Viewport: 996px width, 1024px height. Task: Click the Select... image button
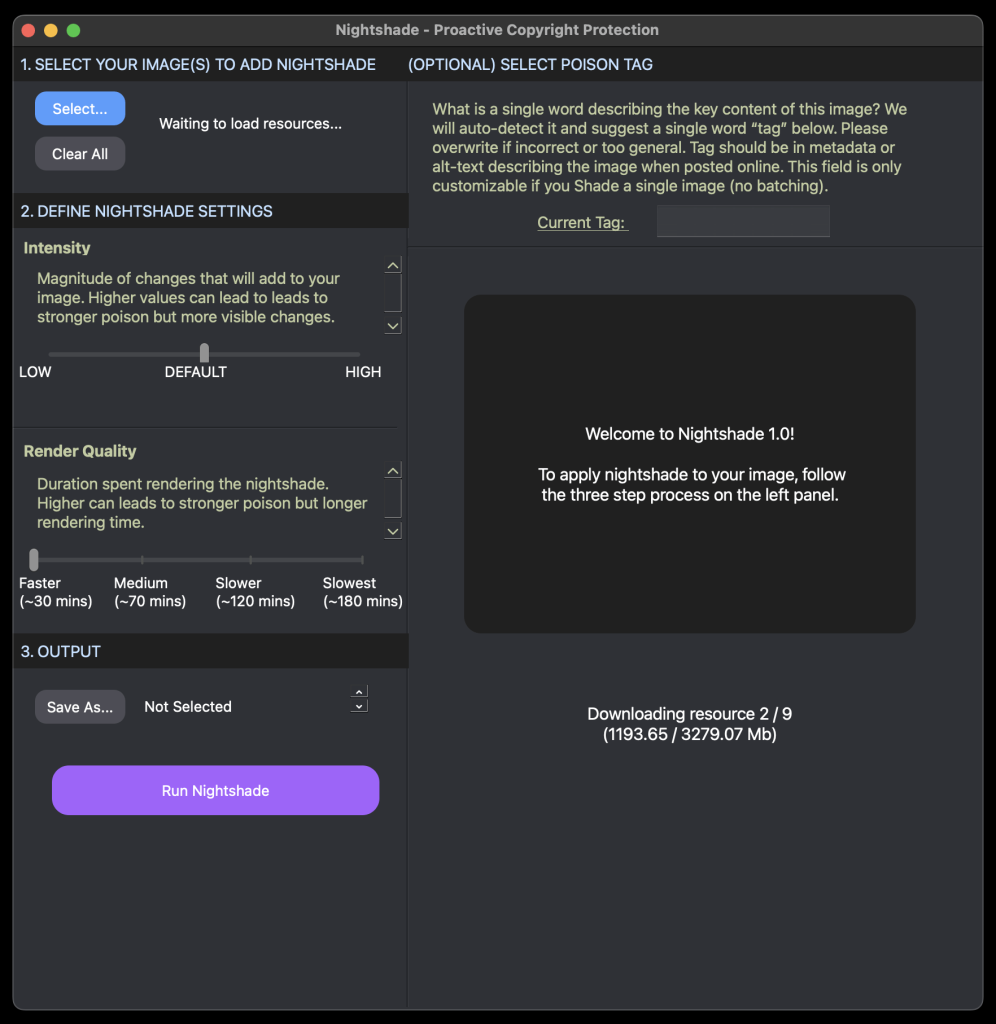tap(80, 109)
